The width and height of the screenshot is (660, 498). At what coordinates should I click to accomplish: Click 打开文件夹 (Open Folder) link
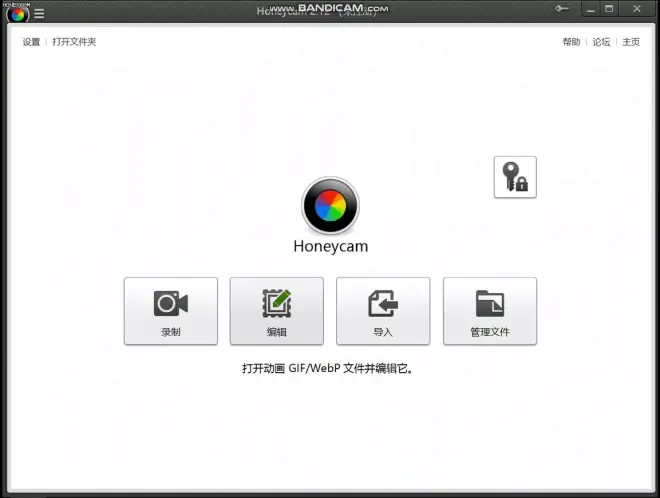[74, 42]
